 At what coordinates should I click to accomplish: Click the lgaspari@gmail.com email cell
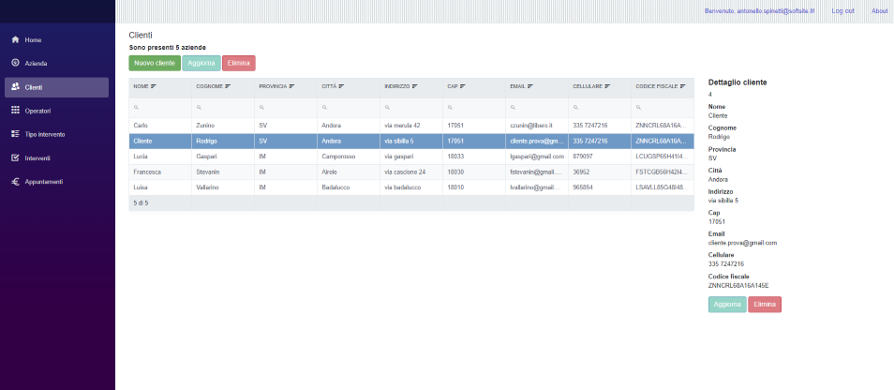pyautogui.click(x=537, y=156)
